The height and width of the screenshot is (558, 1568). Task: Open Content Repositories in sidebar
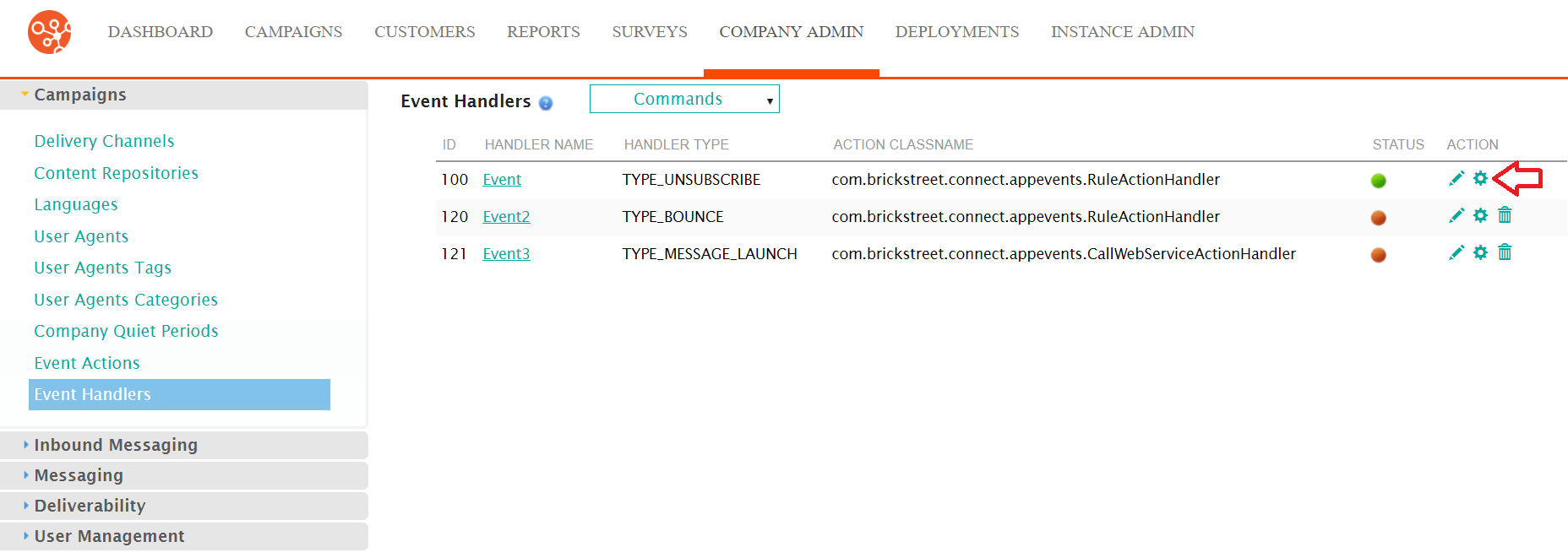[116, 173]
